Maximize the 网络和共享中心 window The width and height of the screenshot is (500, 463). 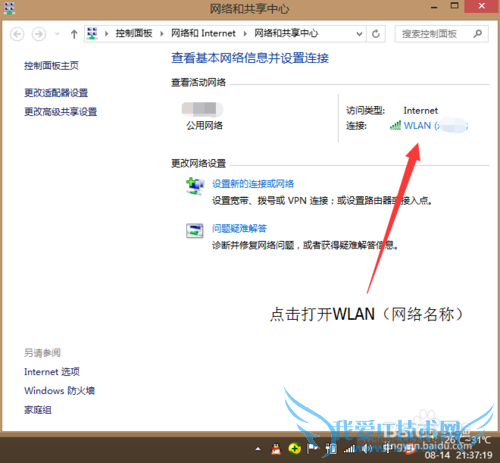coord(454,6)
